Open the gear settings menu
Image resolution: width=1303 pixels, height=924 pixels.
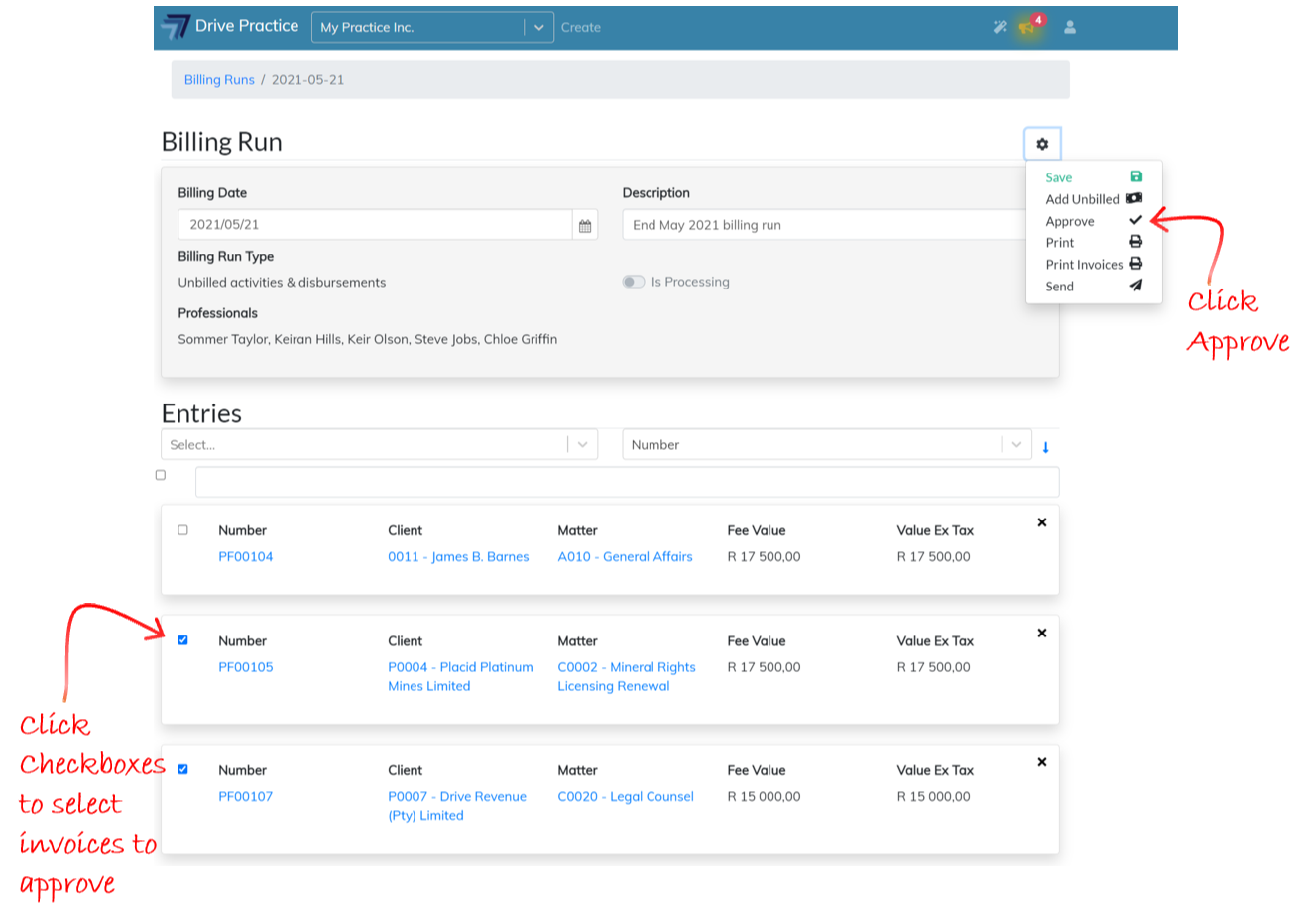coord(1042,144)
